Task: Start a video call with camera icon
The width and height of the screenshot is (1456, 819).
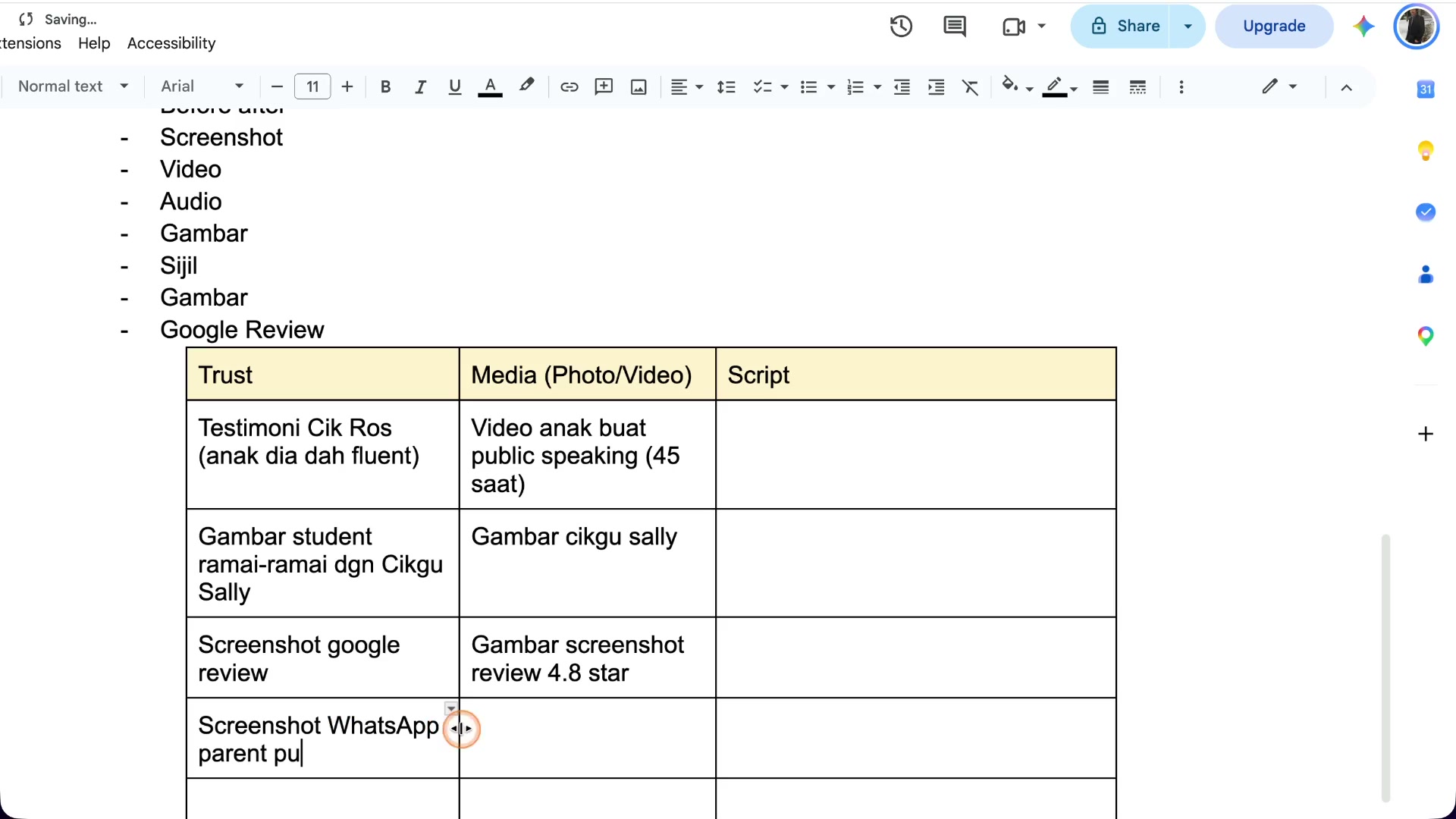Action: (1014, 27)
